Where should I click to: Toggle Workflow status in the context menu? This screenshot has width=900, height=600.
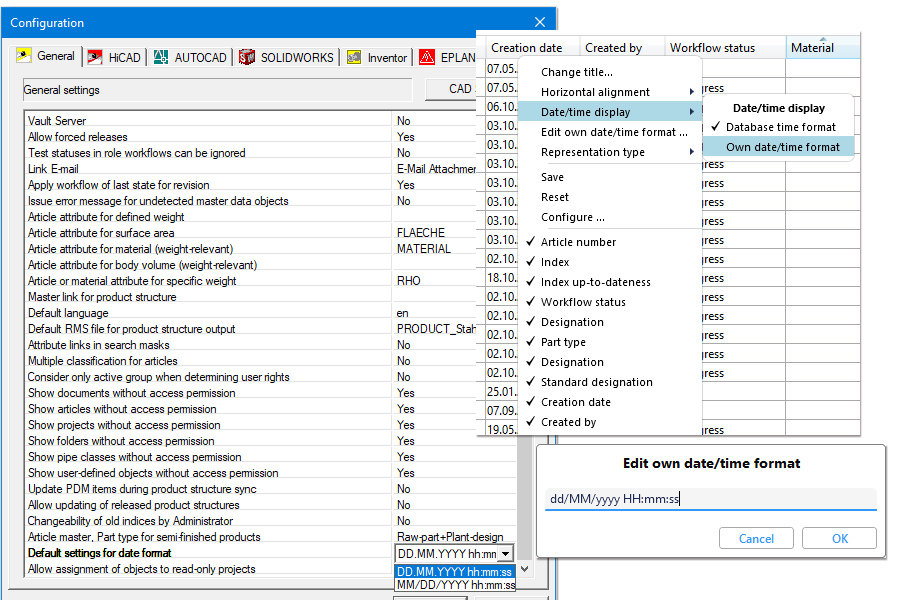pyautogui.click(x=583, y=302)
